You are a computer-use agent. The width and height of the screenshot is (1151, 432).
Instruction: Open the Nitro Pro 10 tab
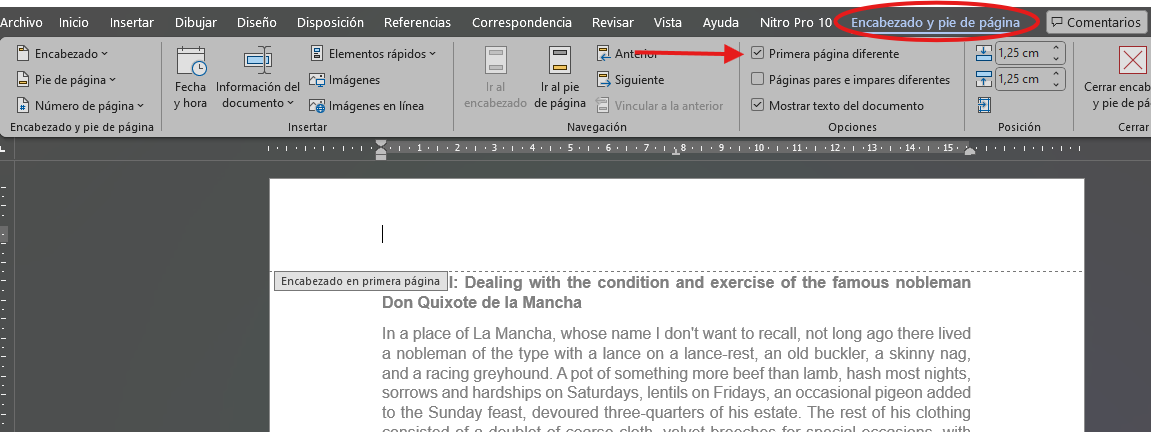(796, 23)
